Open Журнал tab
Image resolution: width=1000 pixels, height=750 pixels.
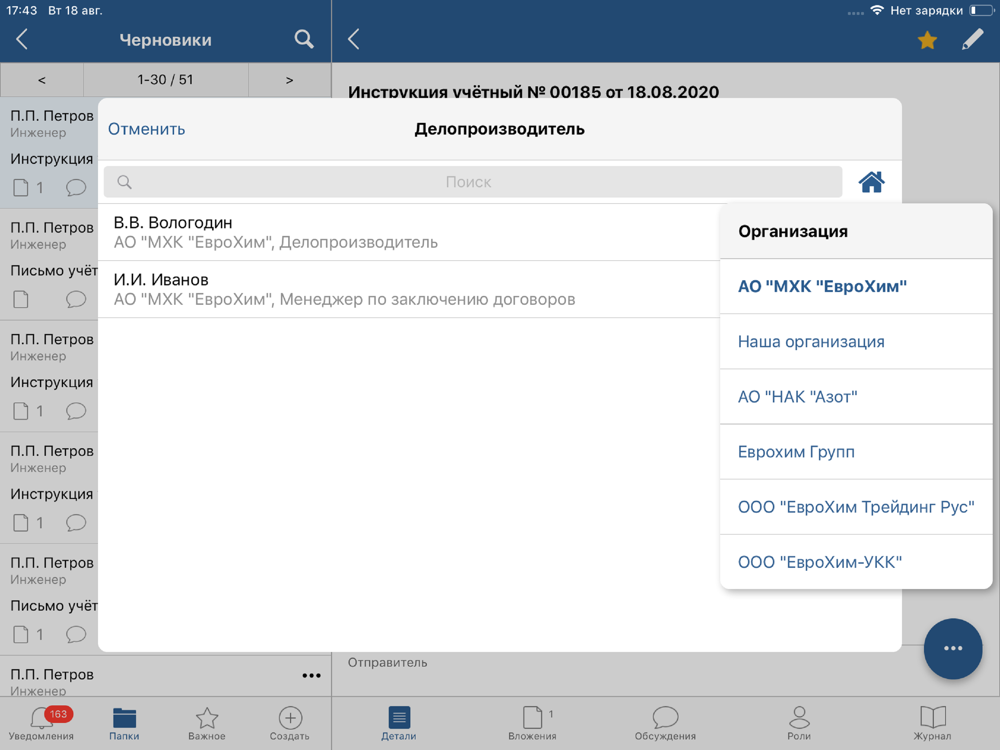932,724
